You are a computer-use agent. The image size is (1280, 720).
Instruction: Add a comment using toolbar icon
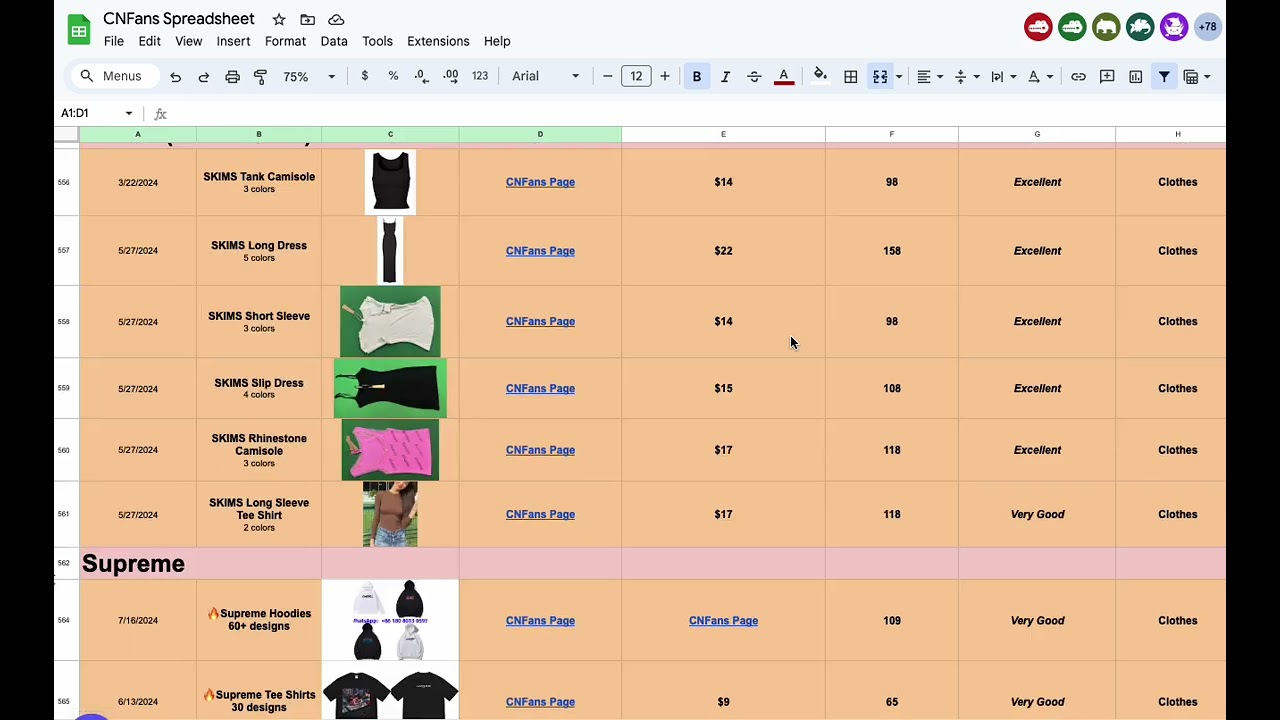(1107, 77)
